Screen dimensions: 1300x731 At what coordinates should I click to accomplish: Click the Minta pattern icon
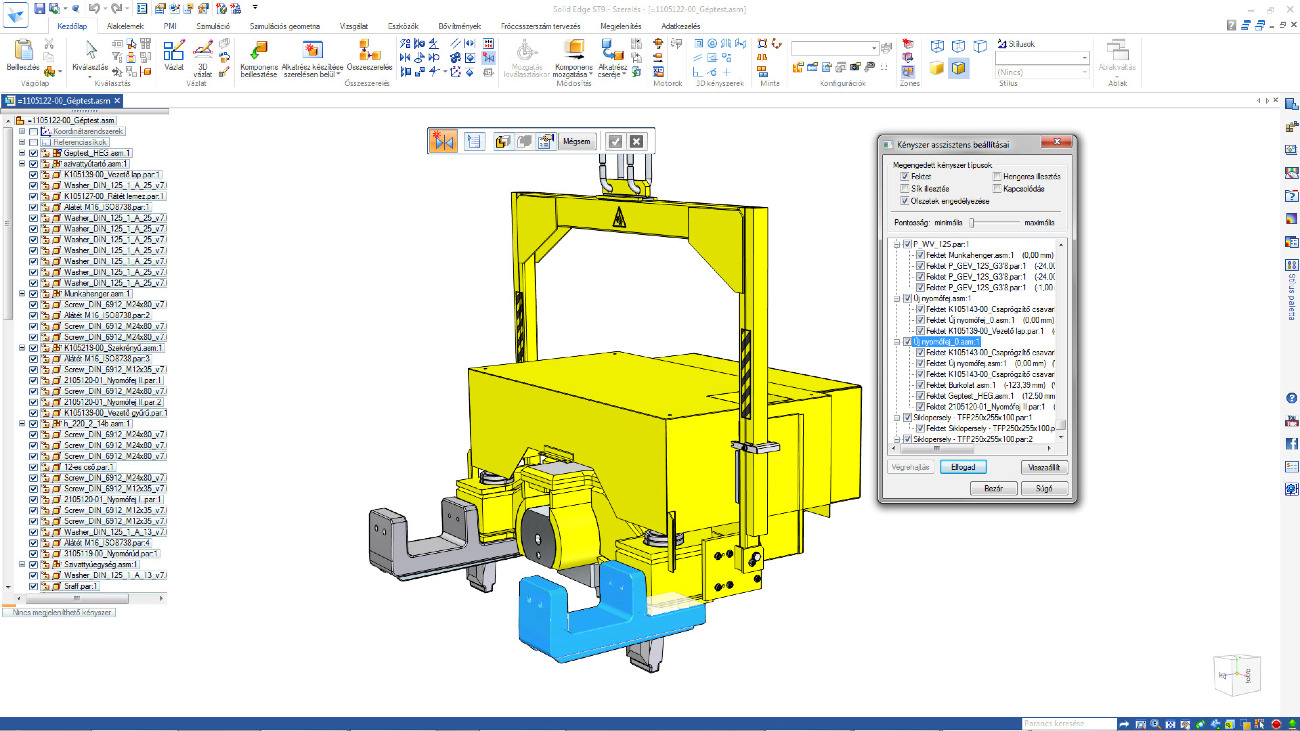[x=763, y=43]
